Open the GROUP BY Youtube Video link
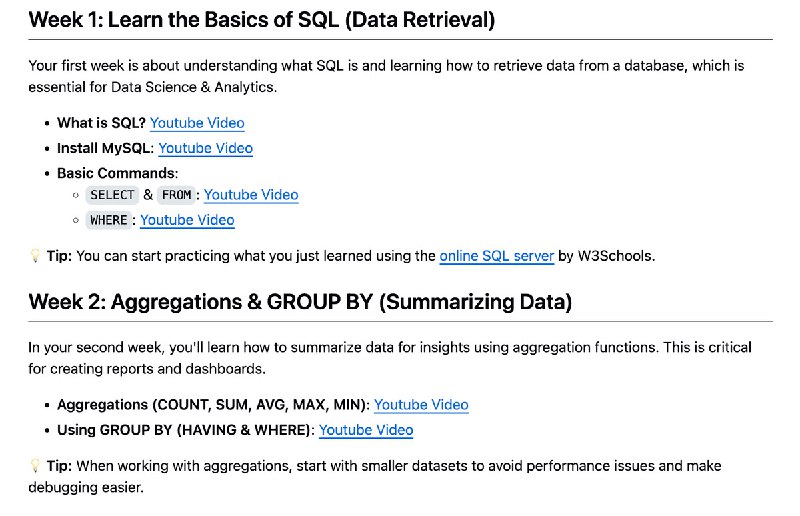Viewport: 800px width, 516px height. (x=366, y=430)
